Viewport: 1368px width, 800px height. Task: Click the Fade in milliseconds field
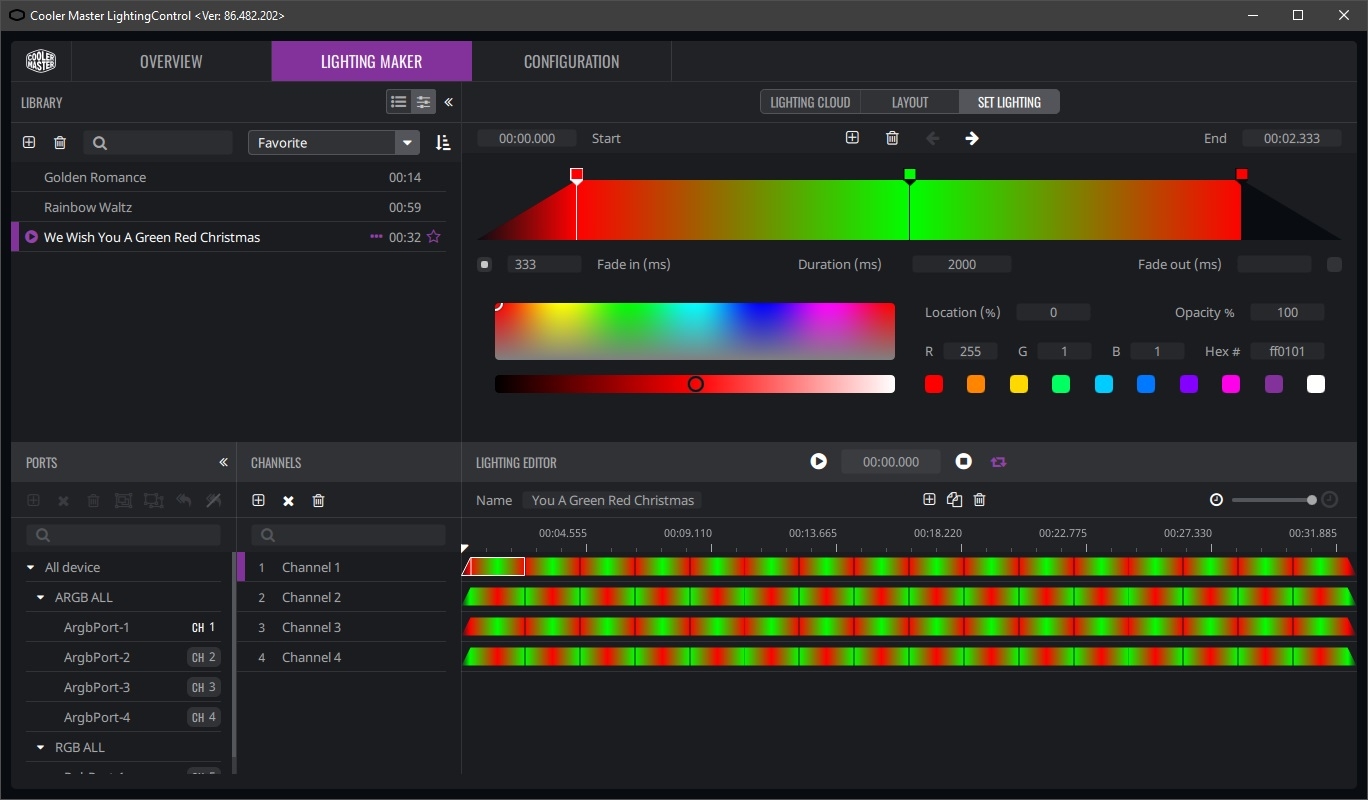(x=544, y=264)
